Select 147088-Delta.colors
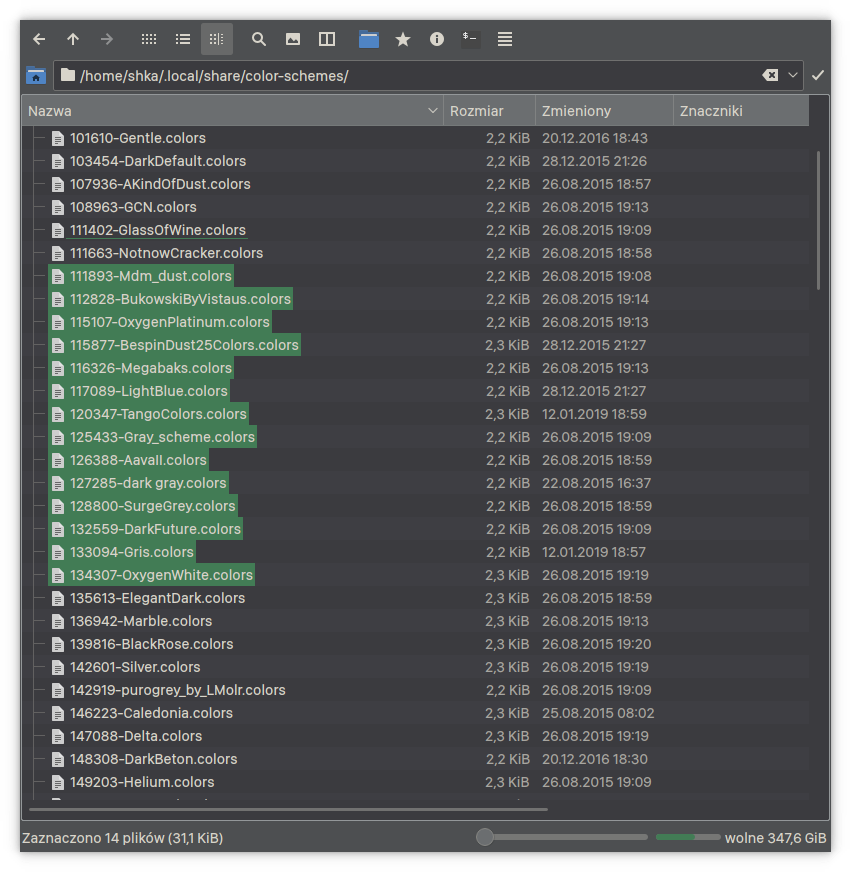 (x=136, y=736)
